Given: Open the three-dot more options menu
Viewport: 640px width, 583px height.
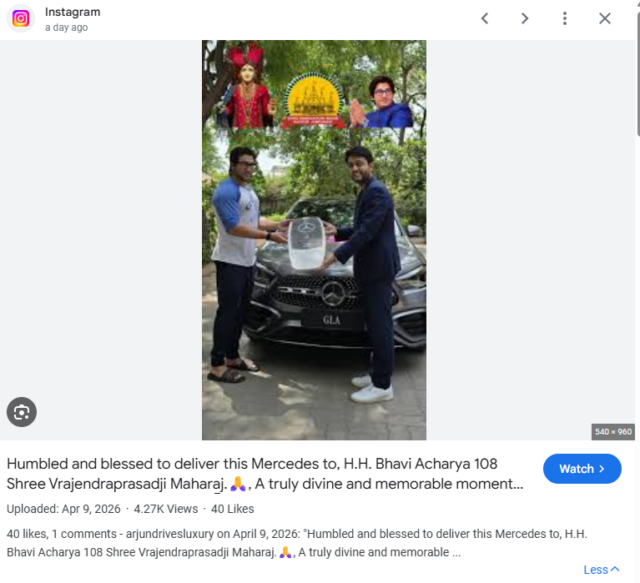Looking at the screenshot, I should pos(565,18).
